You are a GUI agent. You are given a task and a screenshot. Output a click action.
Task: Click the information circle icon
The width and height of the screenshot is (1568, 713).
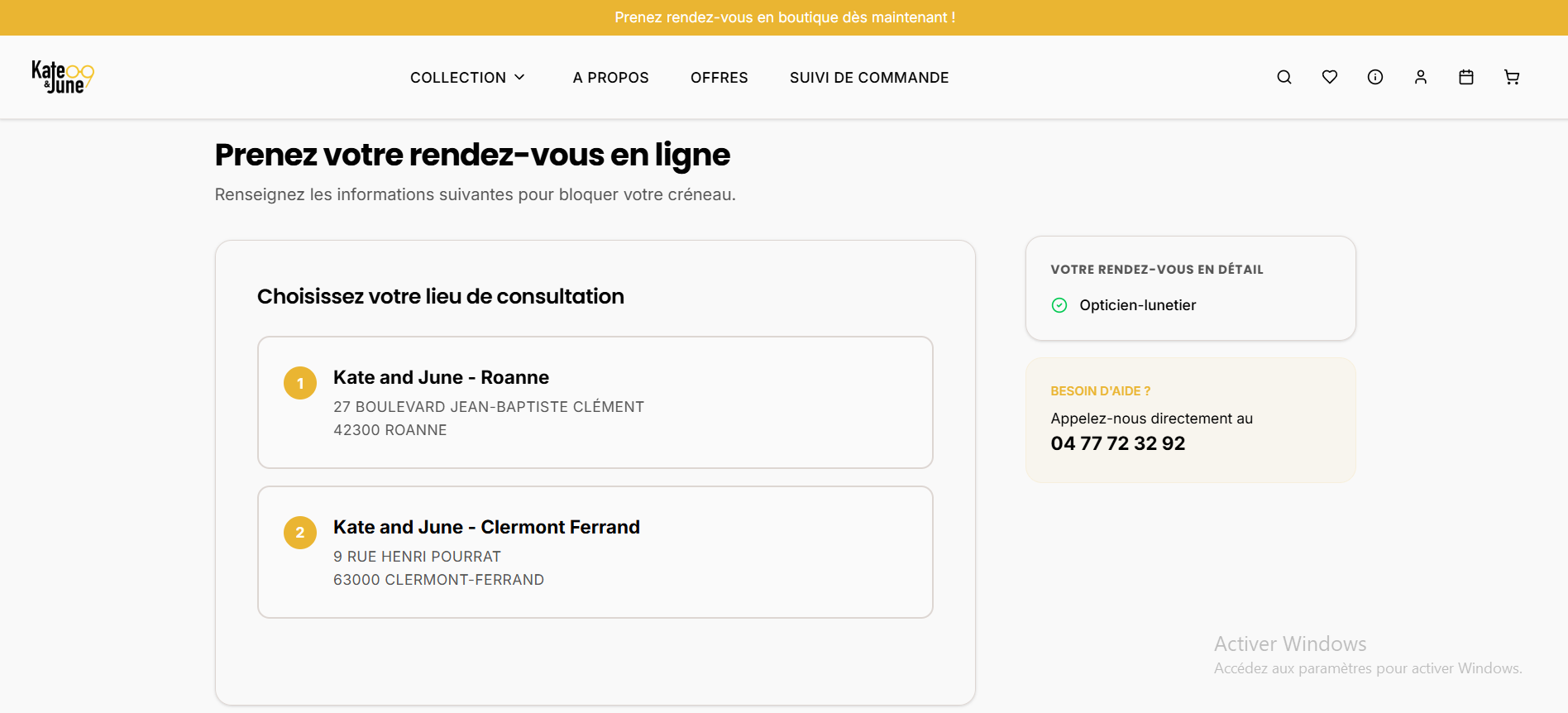[x=1375, y=77]
